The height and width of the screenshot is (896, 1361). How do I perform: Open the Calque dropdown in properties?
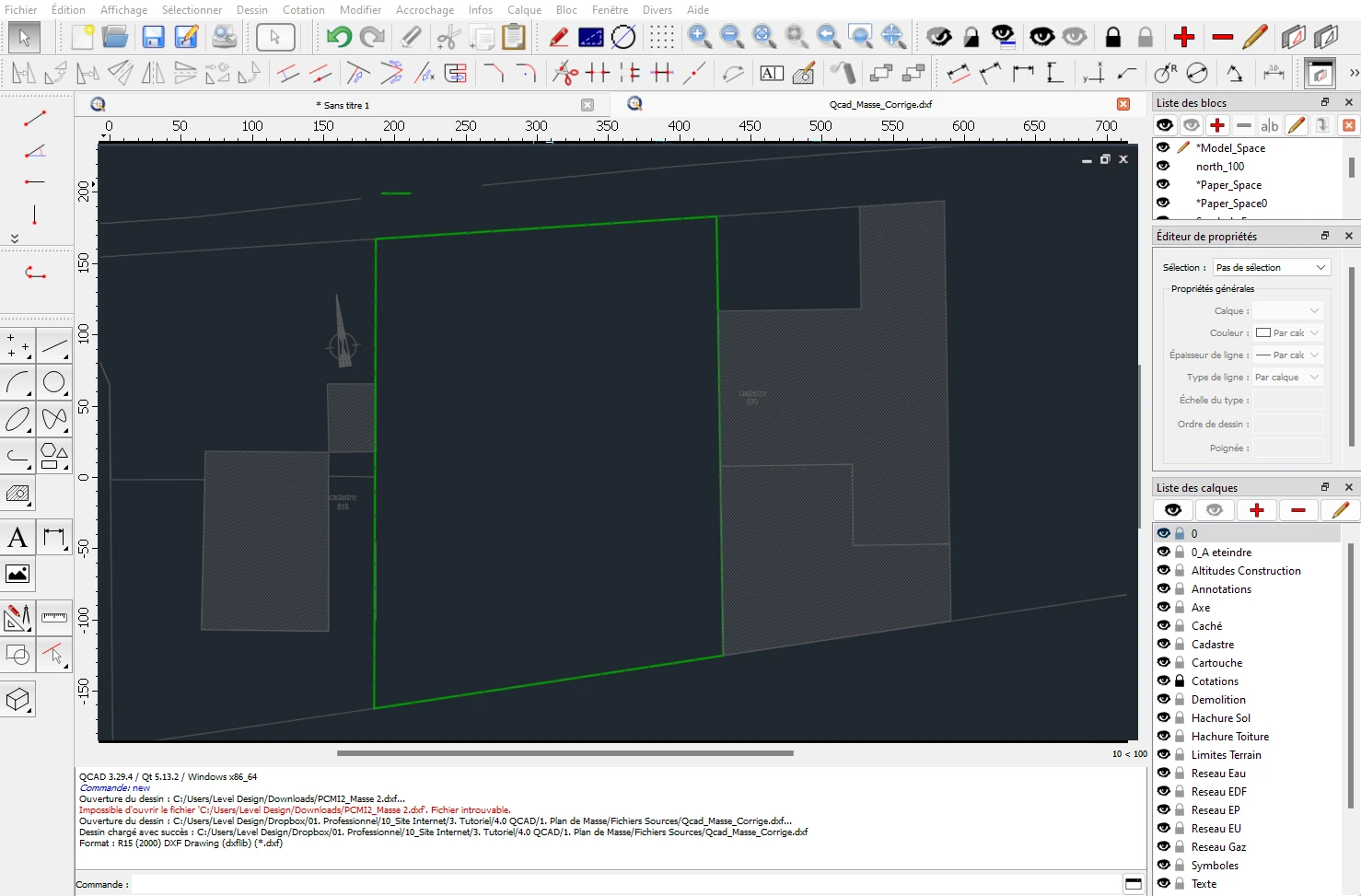coord(1288,310)
